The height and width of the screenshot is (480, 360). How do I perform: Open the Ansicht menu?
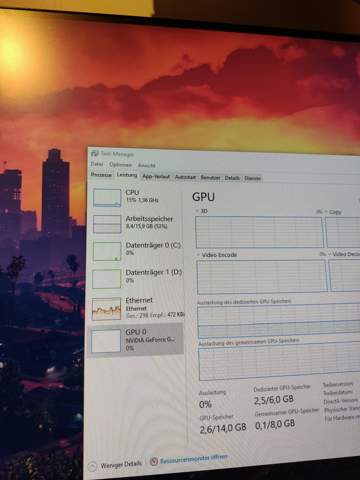(x=147, y=165)
